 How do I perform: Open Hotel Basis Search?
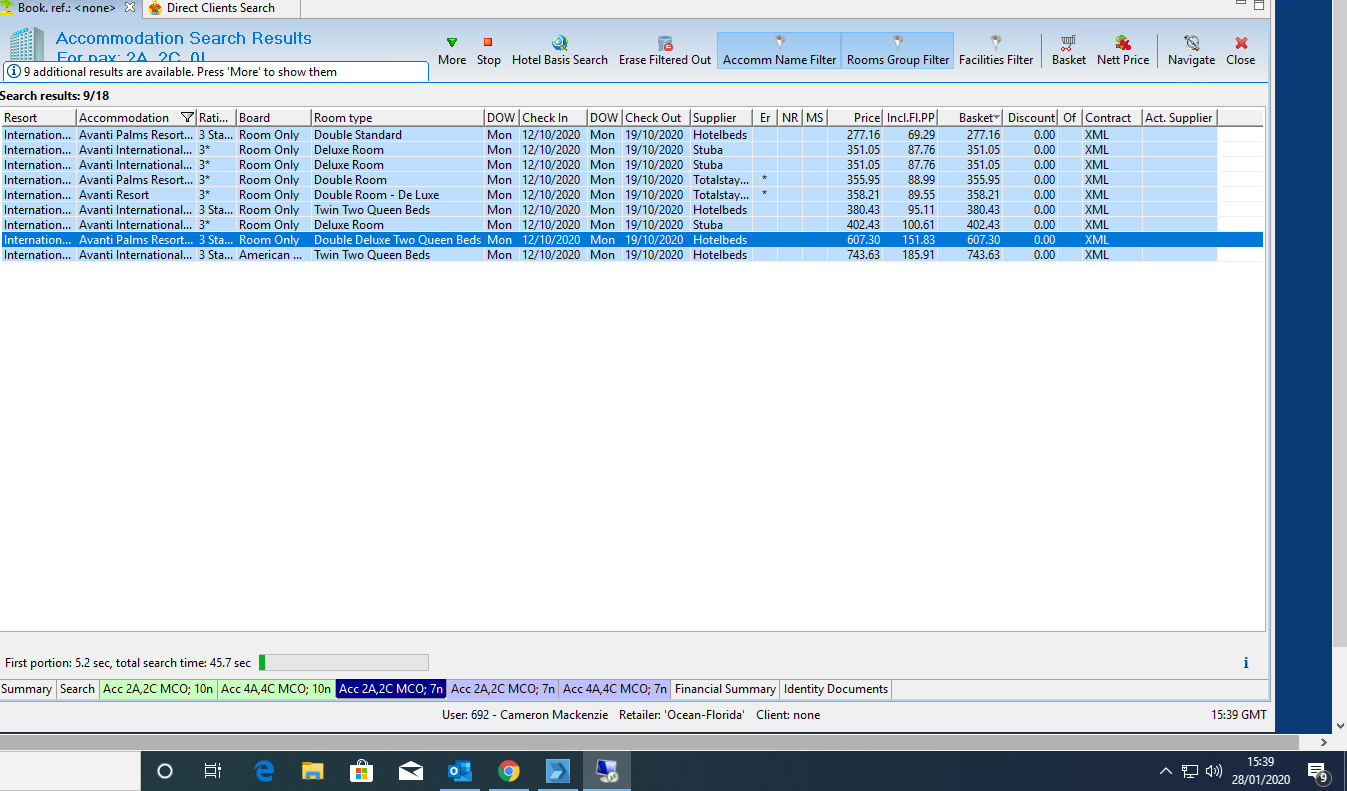pos(560,51)
